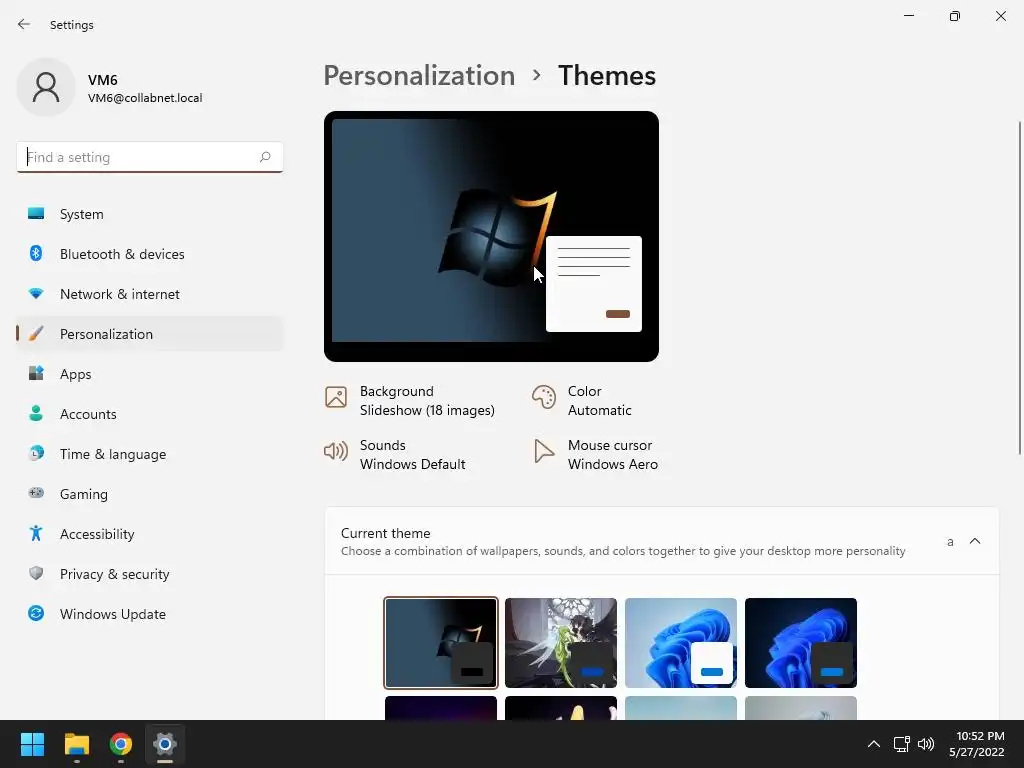Image resolution: width=1024 pixels, height=768 pixels.
Task: Open the Apps settings page
Action: 150,374
